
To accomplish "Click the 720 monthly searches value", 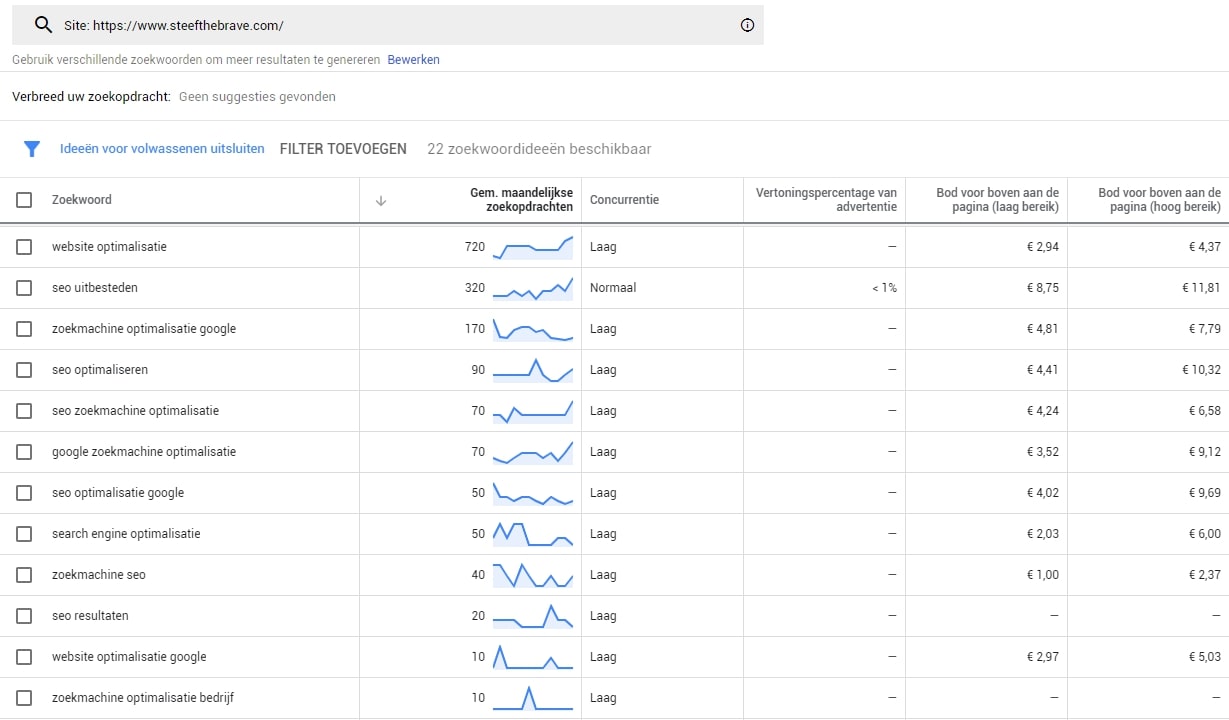I will tap(475, 247).
